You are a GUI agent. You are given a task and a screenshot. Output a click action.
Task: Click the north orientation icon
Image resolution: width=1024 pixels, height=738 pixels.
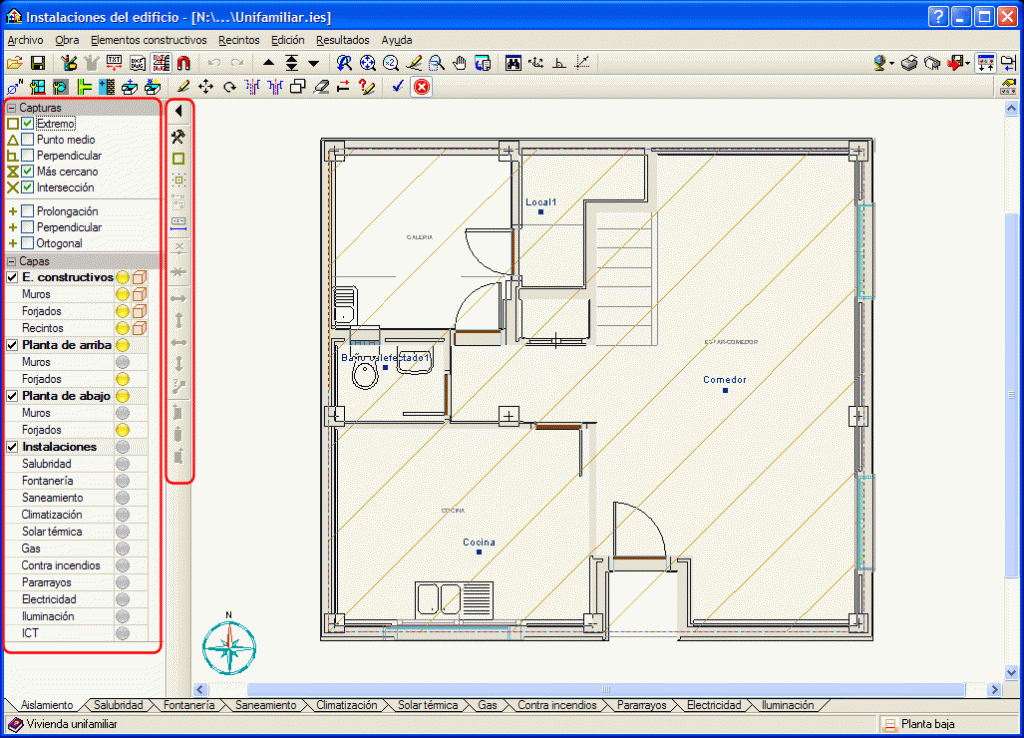tap(14, 87)
